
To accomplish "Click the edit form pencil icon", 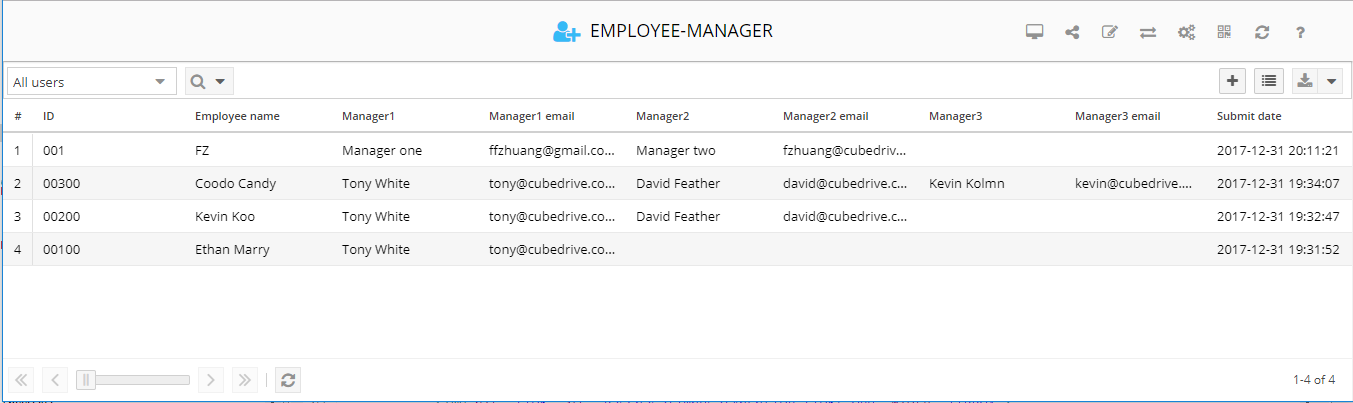I will click(x=1109, y=32).
